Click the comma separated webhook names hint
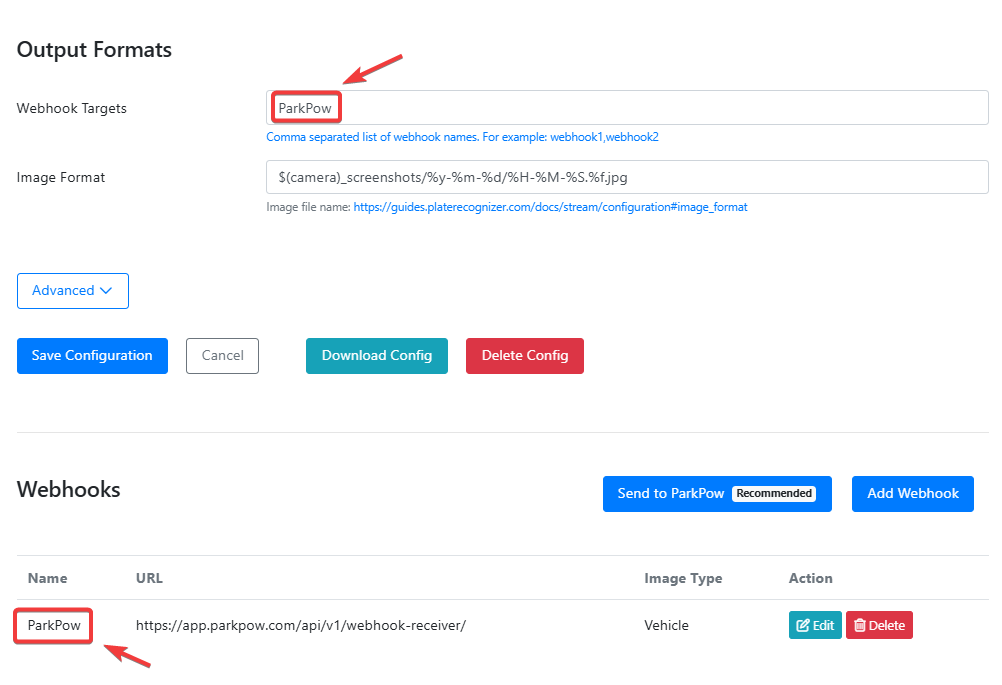This screenshot has height=685, width=1002. [x=462, y=137]
